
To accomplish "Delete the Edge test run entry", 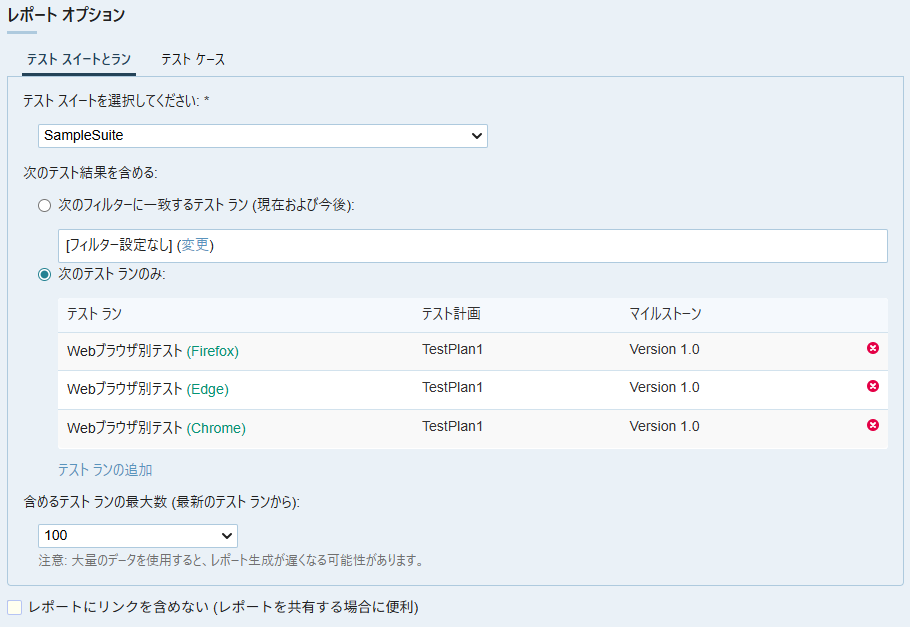I will [x=872, y=386].
